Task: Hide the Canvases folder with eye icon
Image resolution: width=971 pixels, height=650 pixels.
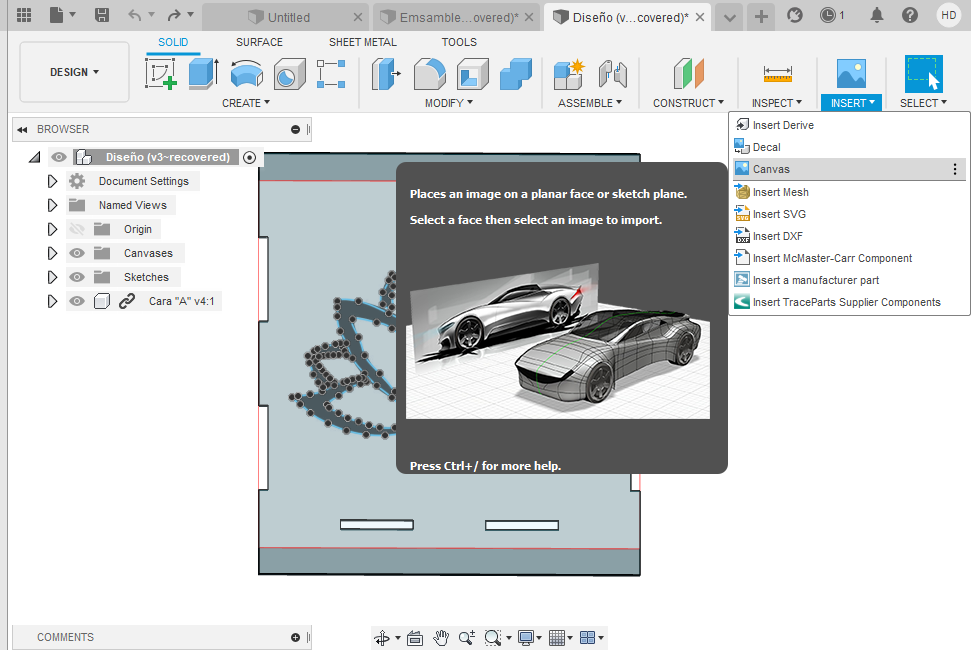Action: pos(77,253)
